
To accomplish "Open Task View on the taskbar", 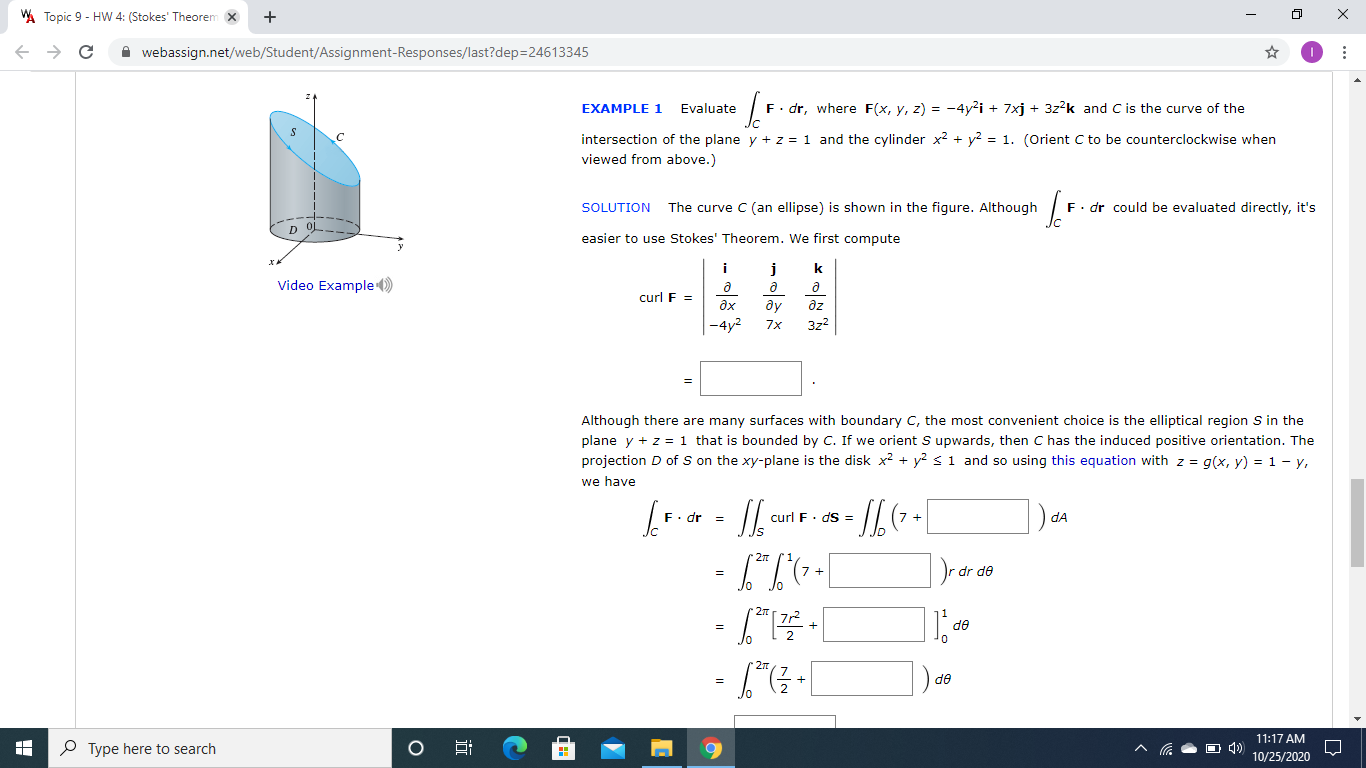I will pyautogui.click(x=465, y=748).
